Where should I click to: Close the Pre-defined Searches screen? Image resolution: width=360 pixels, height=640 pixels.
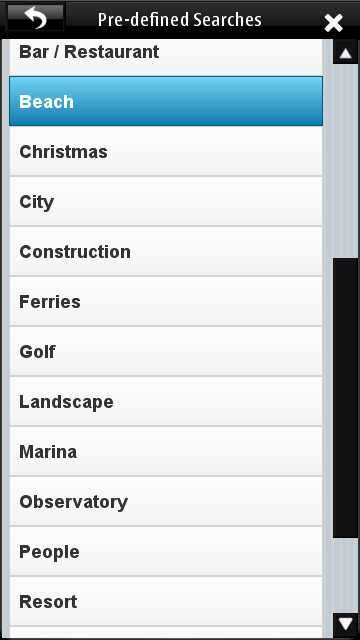click(x=333, y=23)
